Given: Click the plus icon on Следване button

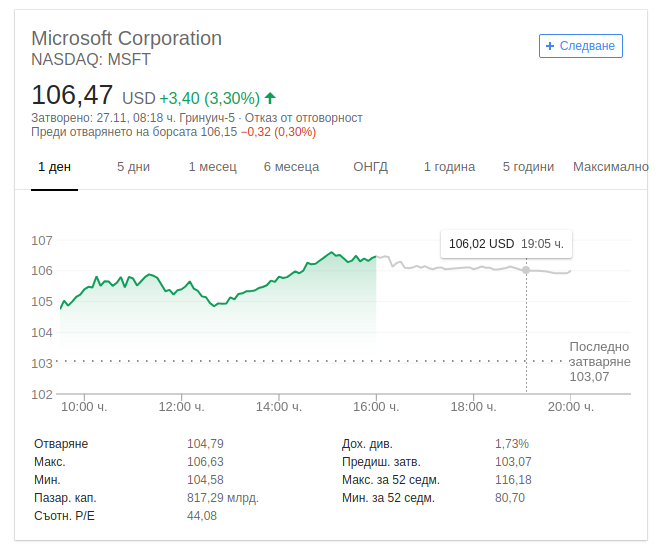Looking at the screenshot, I should [x=550, y=46].
